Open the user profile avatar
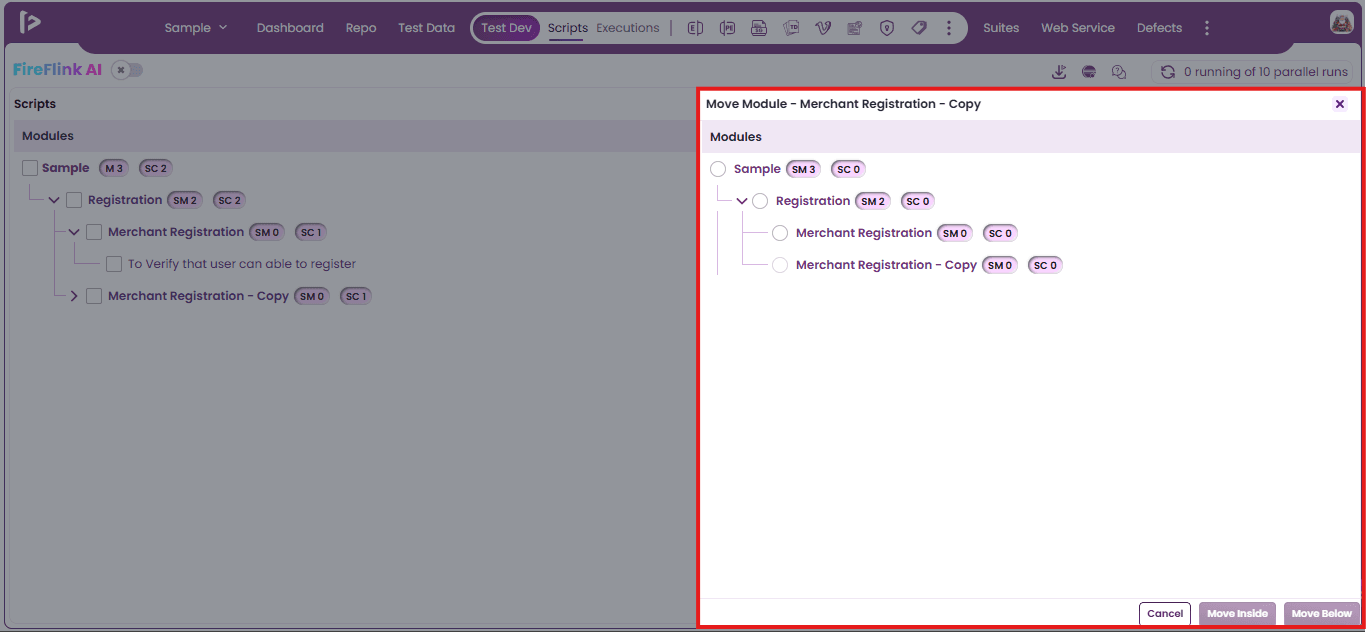 coord(1342,22)
